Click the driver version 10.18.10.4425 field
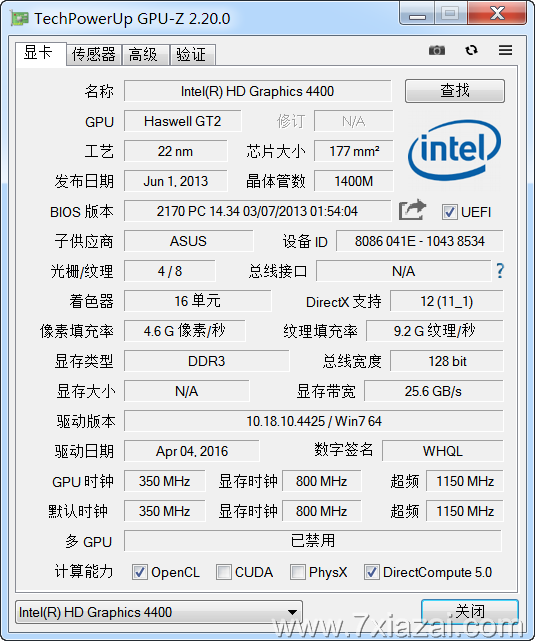 coord(313,421)
